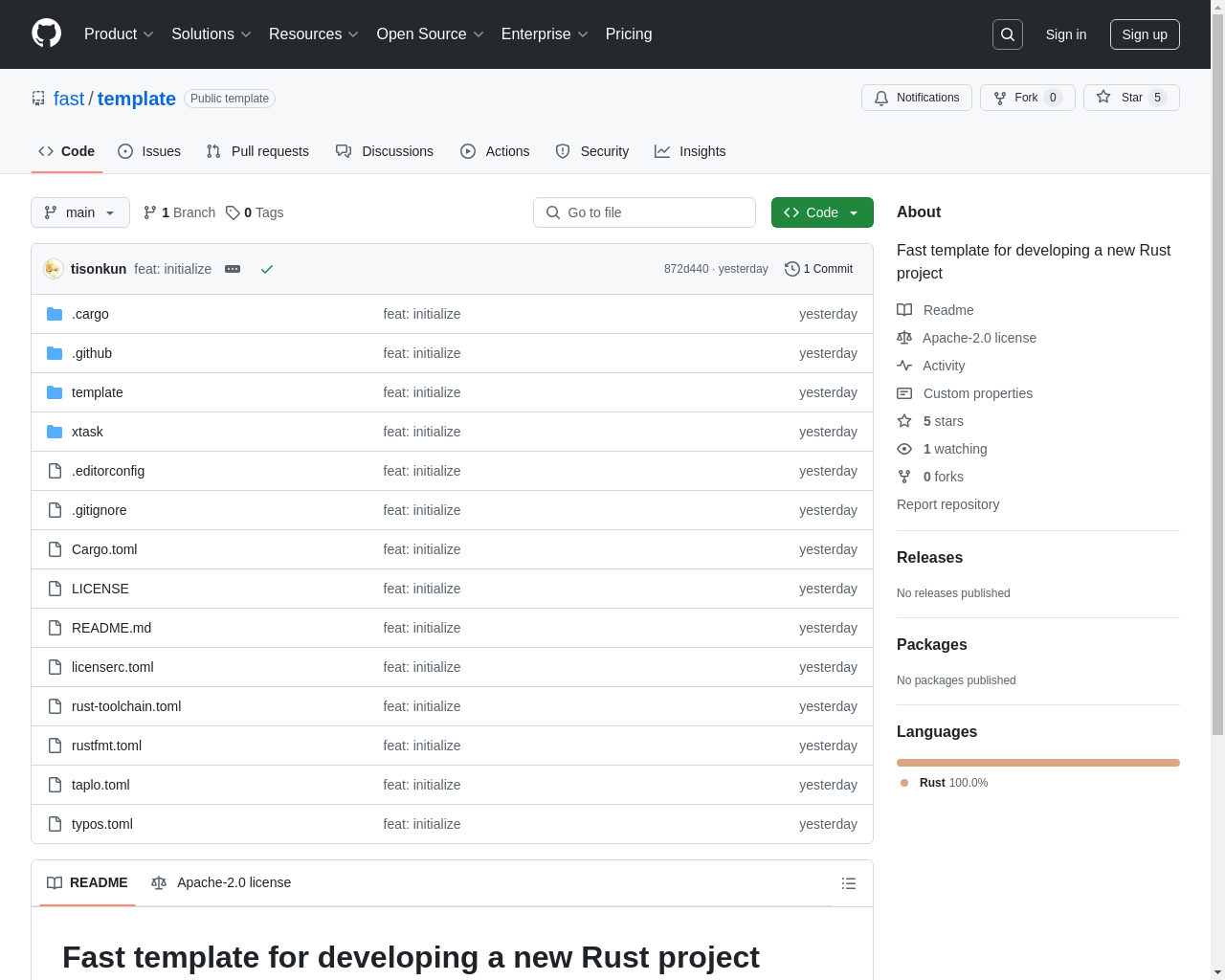The width and height of the screenshot is (1225, 980).
Task: Click the Rust language color dot
Action: pyautogui.click(x=904, y=783)
